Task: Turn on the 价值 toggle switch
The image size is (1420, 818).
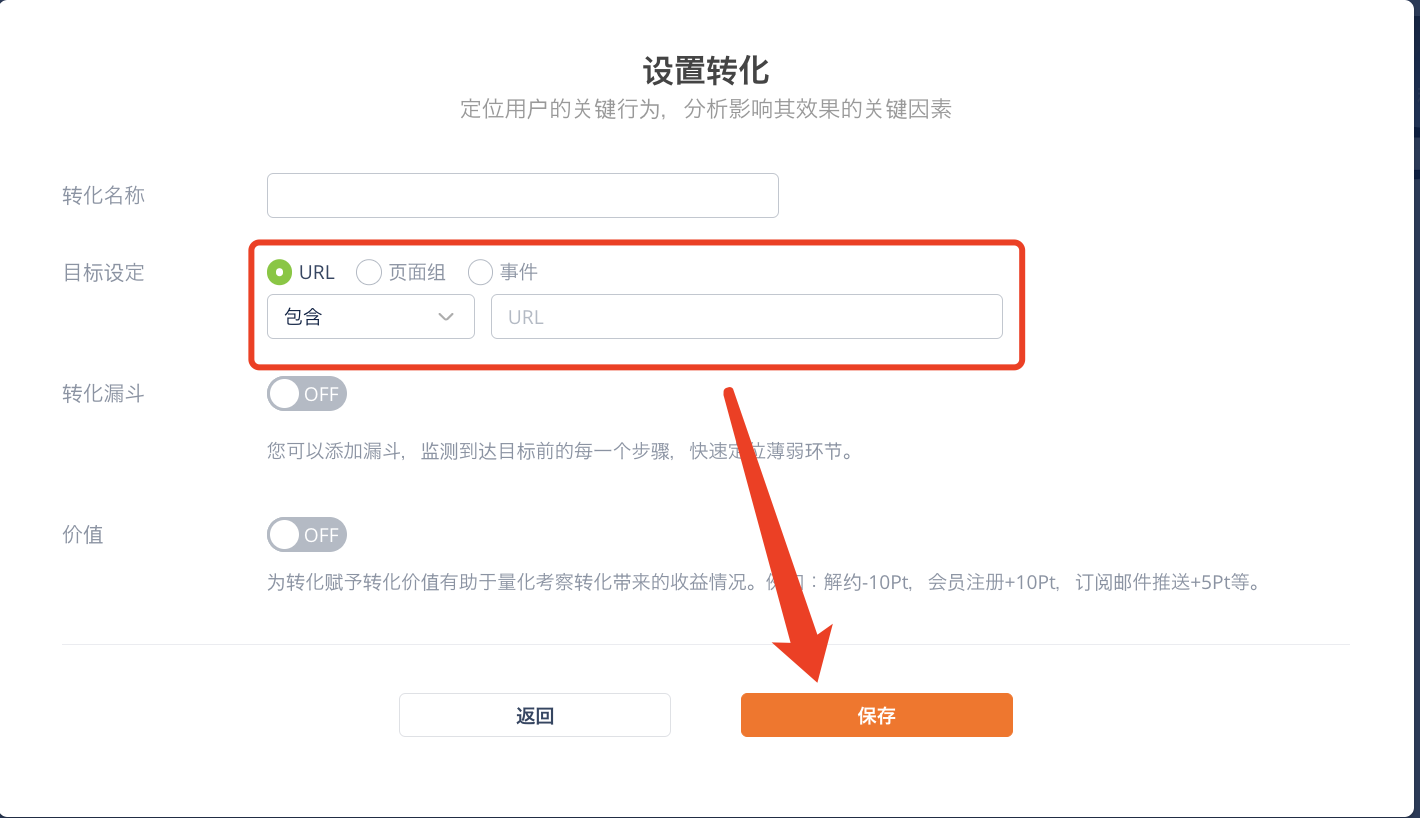Action: pyautogui.click(x=306, y=535)
